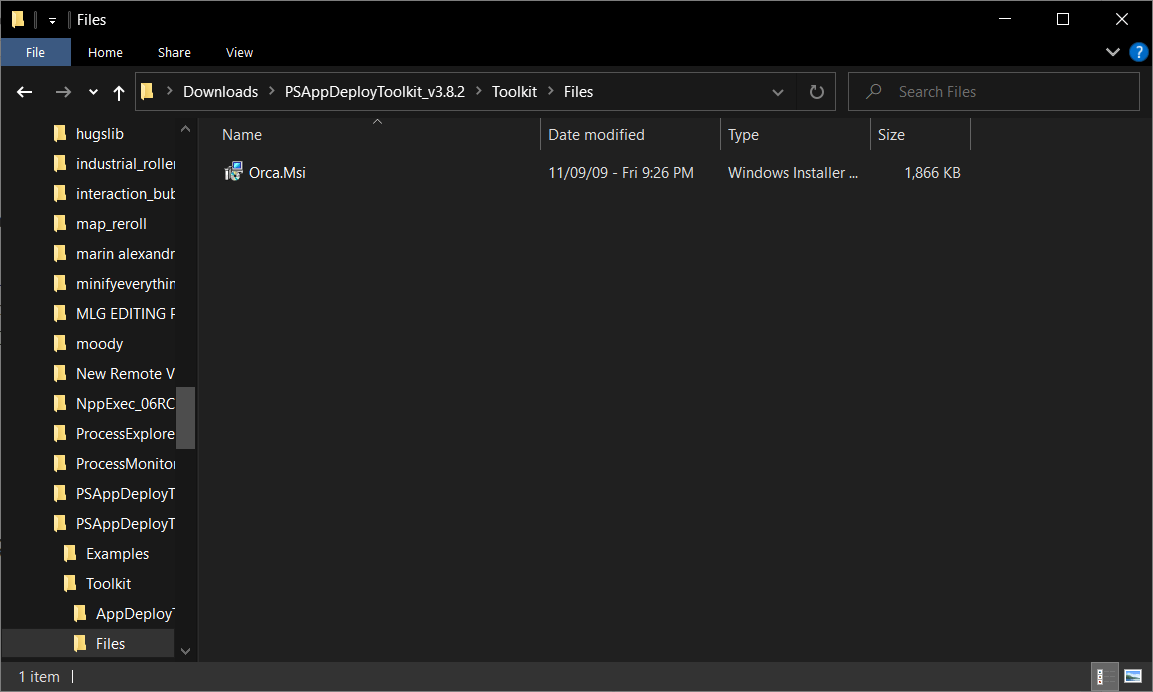Open the View ribbon tab
Screen dimensions: 1153x692
(x=239, y=52)
